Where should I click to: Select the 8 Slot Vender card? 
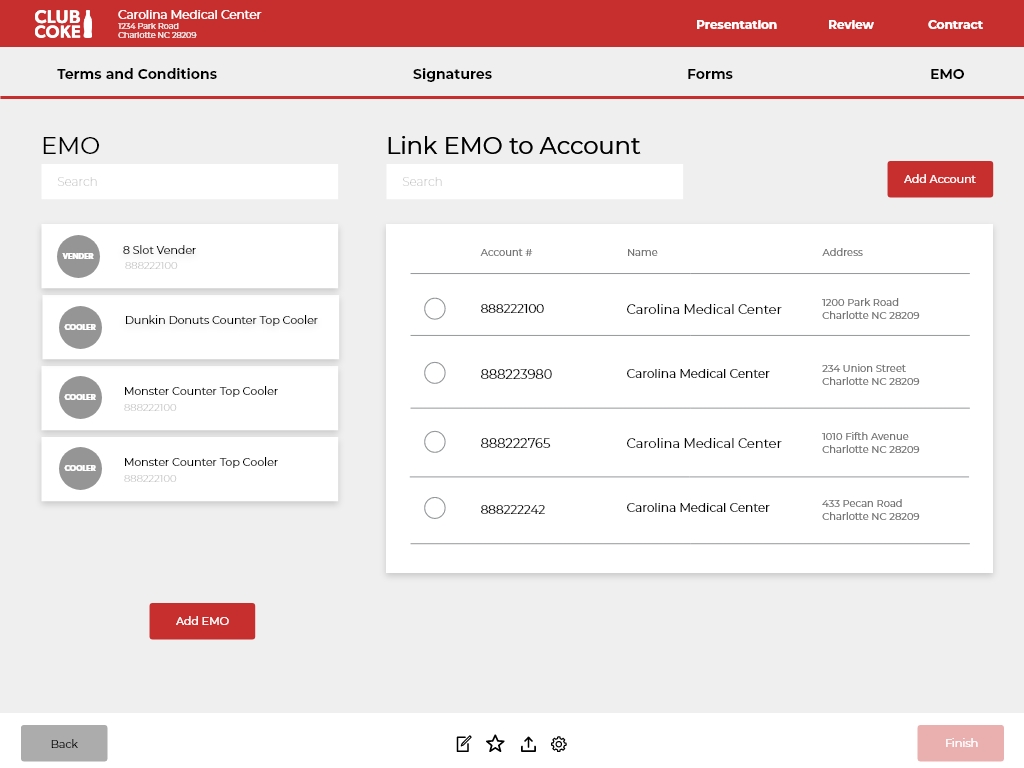click(x=189, y=256)
